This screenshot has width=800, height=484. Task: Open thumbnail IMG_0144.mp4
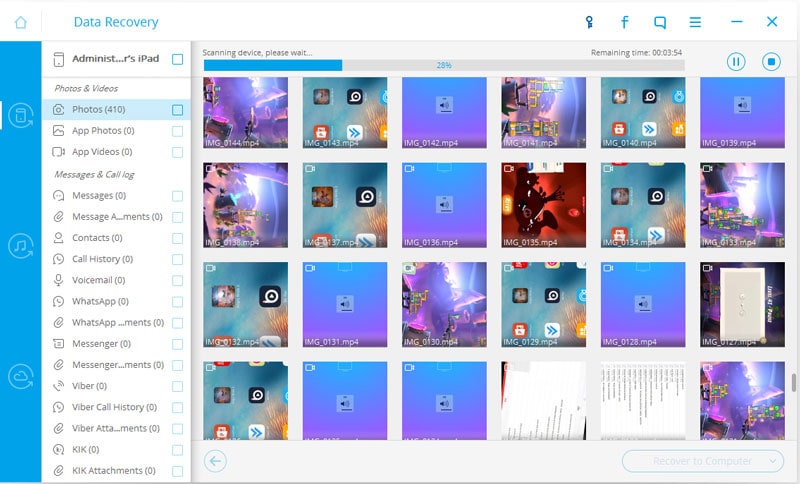(245, 113)
